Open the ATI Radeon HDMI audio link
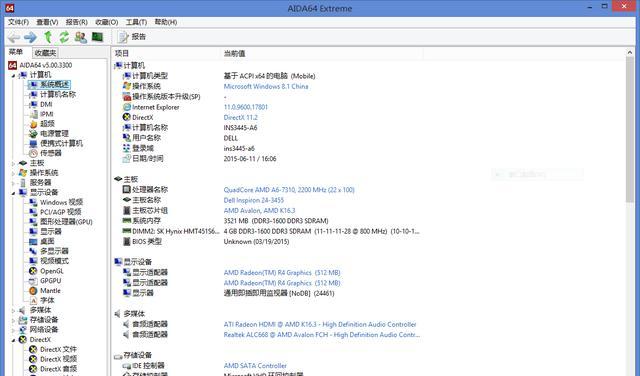The image size is (640, 376). [320, 325]
